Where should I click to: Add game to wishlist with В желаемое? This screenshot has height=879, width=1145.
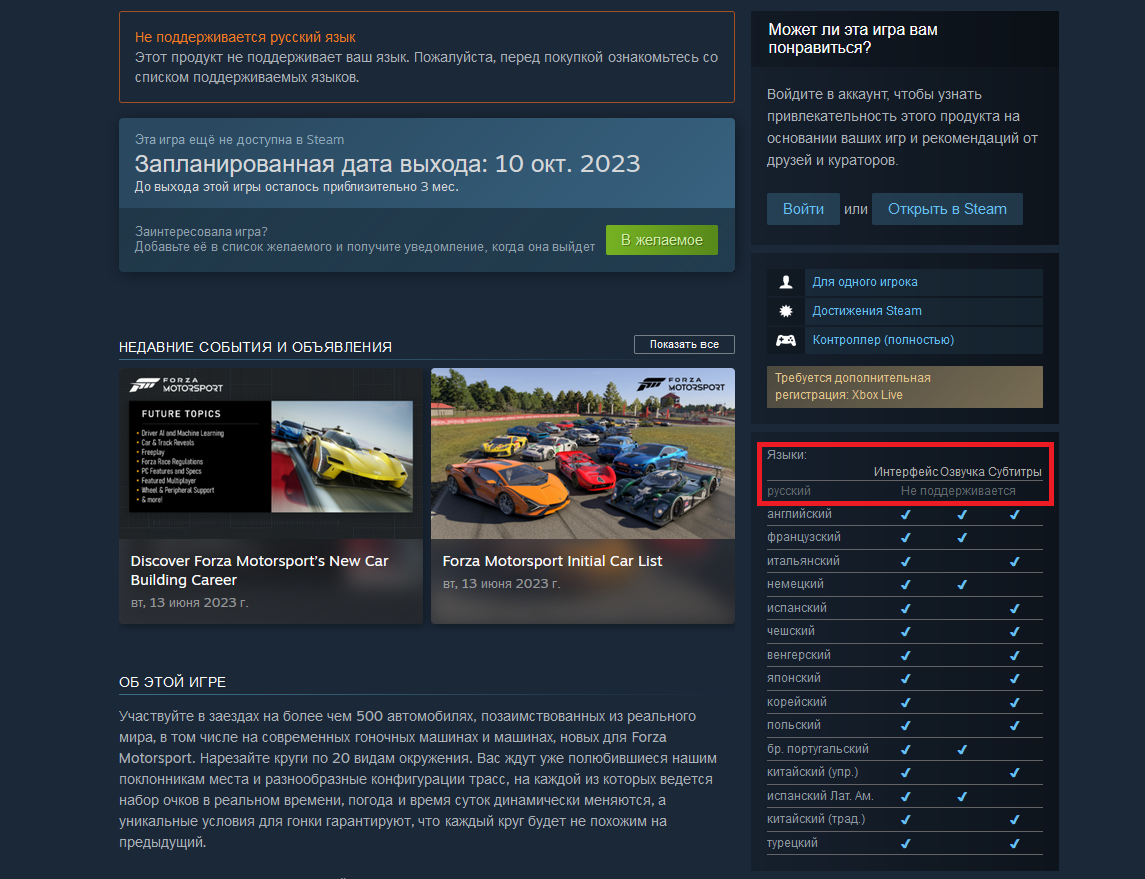[662, 240]
